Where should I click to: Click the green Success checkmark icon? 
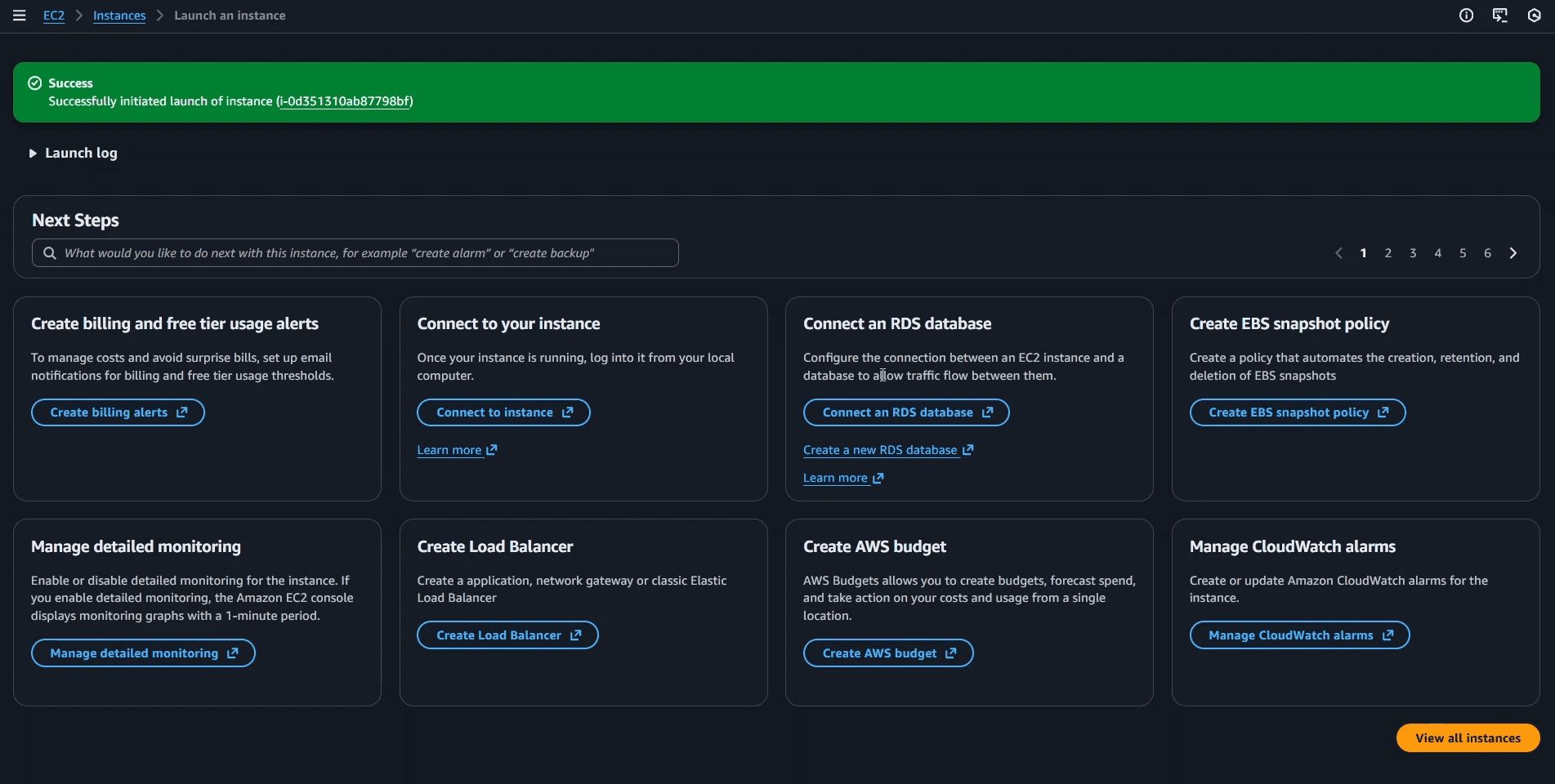(35, 83)
